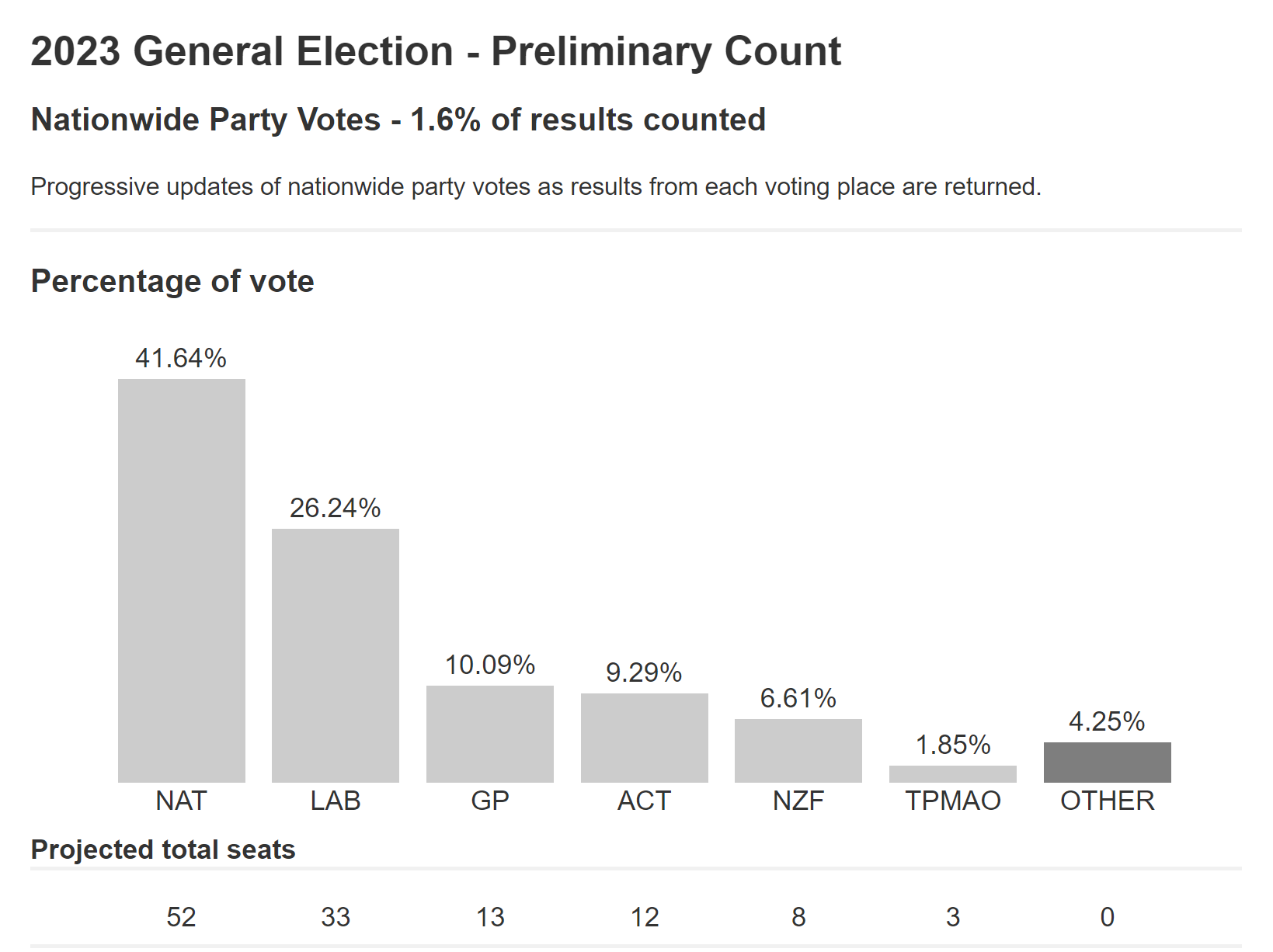The height and width of the screenshot is (952, 1273).
Task: Click the projected 33 seats value
Action: (336, 917)
